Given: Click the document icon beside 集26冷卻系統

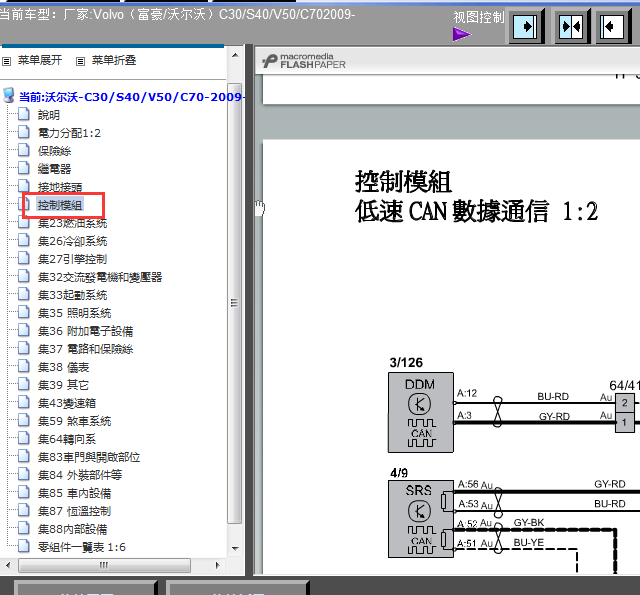Looking at the screenshot, I should 24,240.
